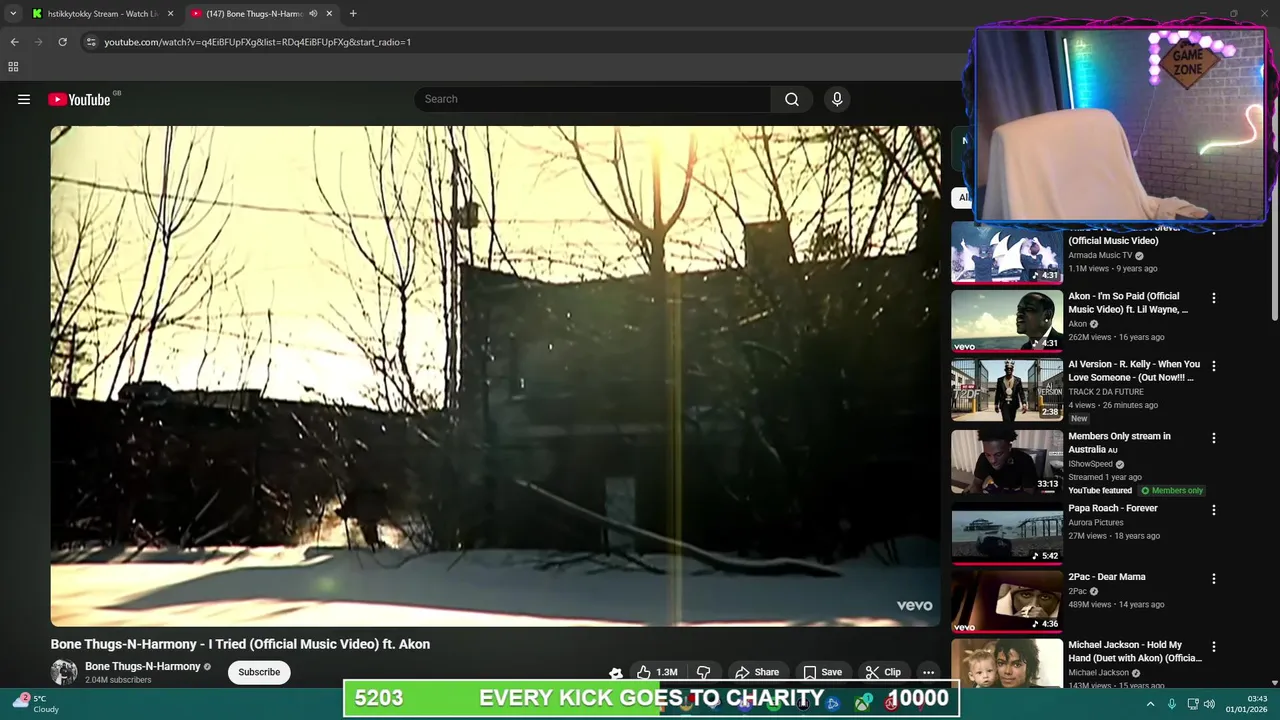
Task: Open site information icon in address bar
Action: [91, 42]
